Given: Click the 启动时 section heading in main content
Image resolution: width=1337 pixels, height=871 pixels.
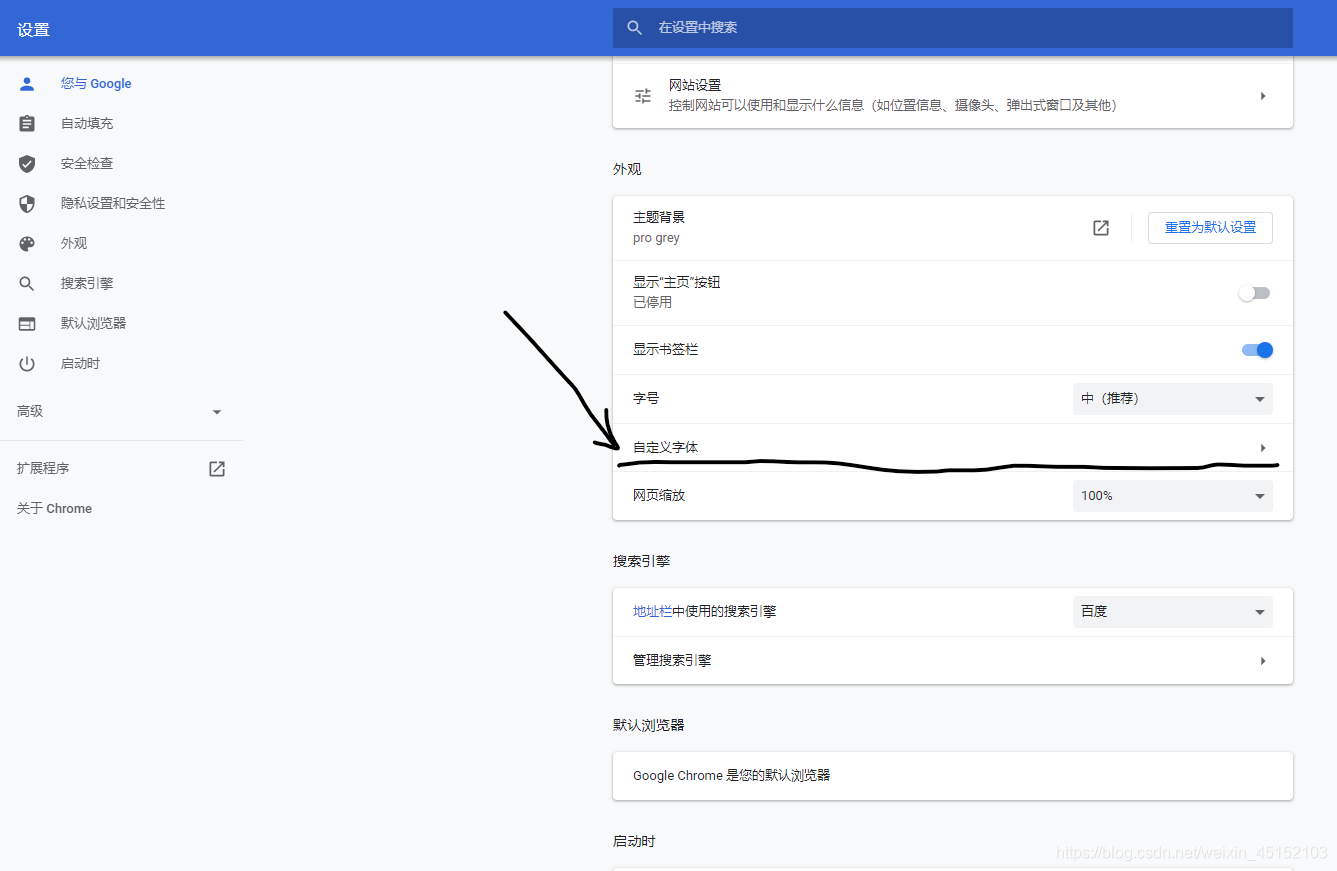Looking at the screenshot, I should click(634, 842).
